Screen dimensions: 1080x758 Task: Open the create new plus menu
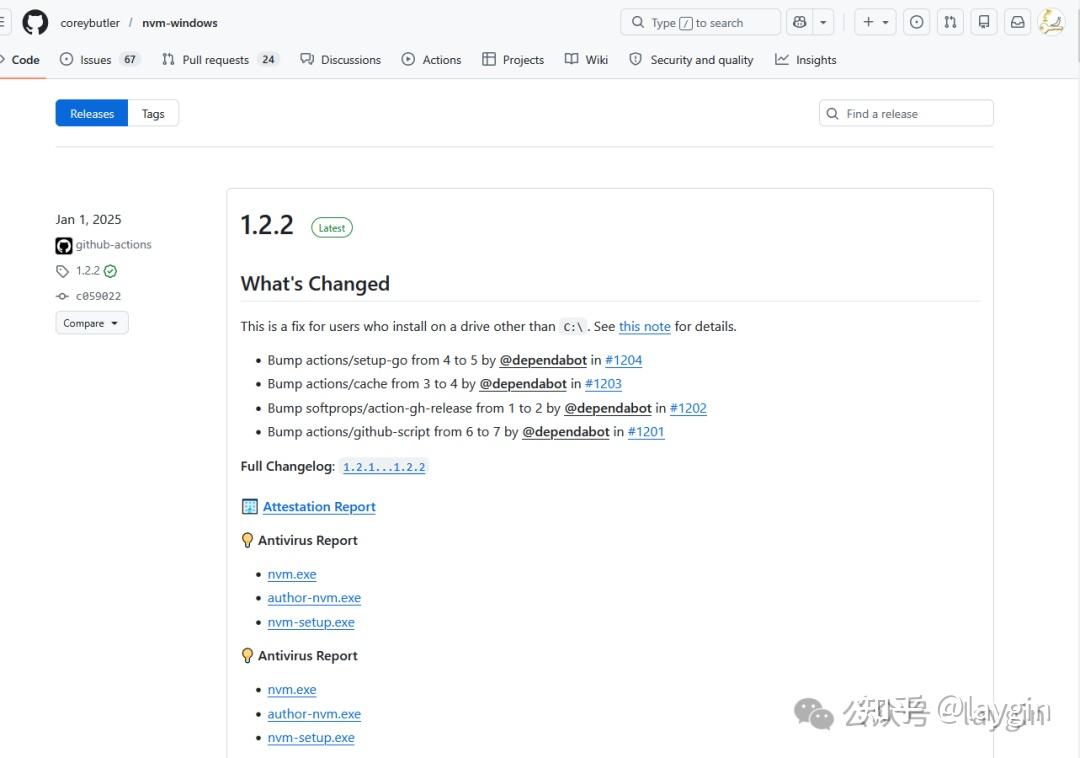(x=875, y=22)
